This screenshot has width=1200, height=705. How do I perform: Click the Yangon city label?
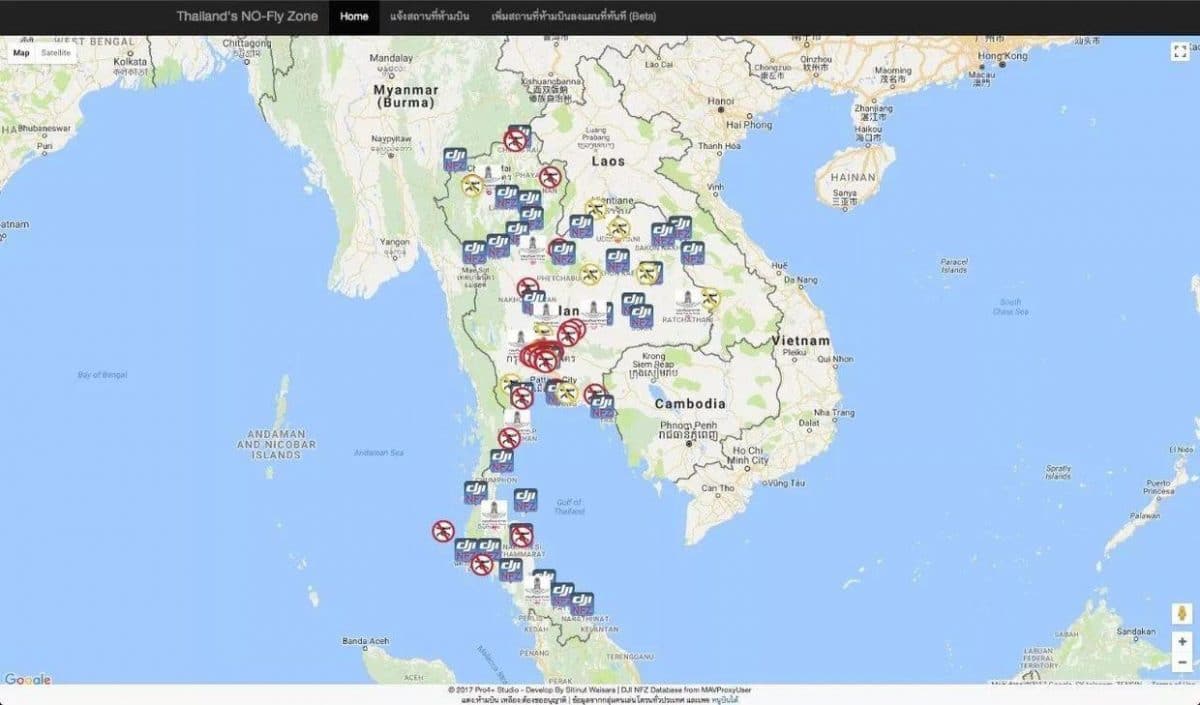coord(395,241)
